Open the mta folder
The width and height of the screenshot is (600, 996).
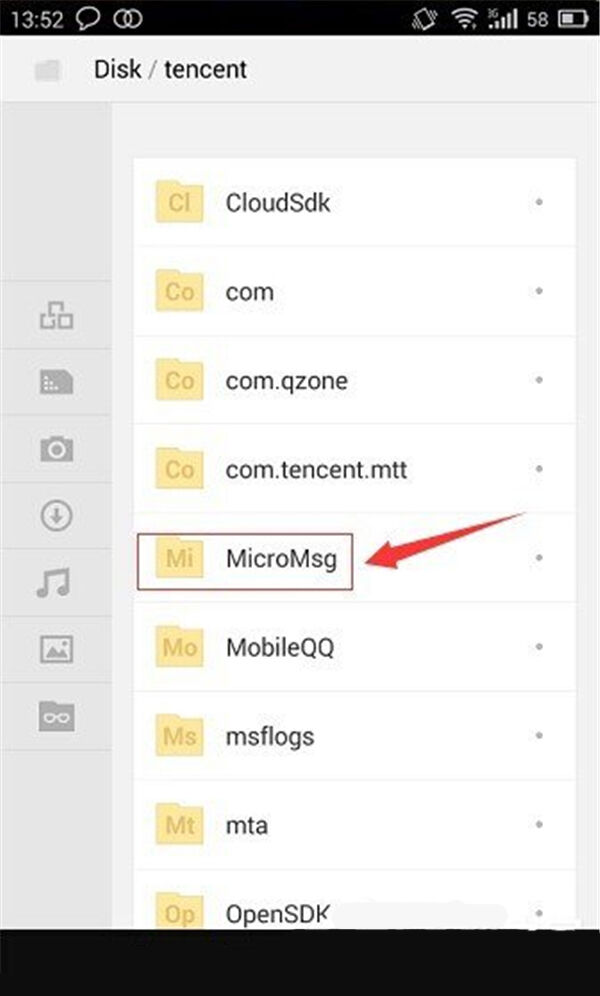[246, 826]
